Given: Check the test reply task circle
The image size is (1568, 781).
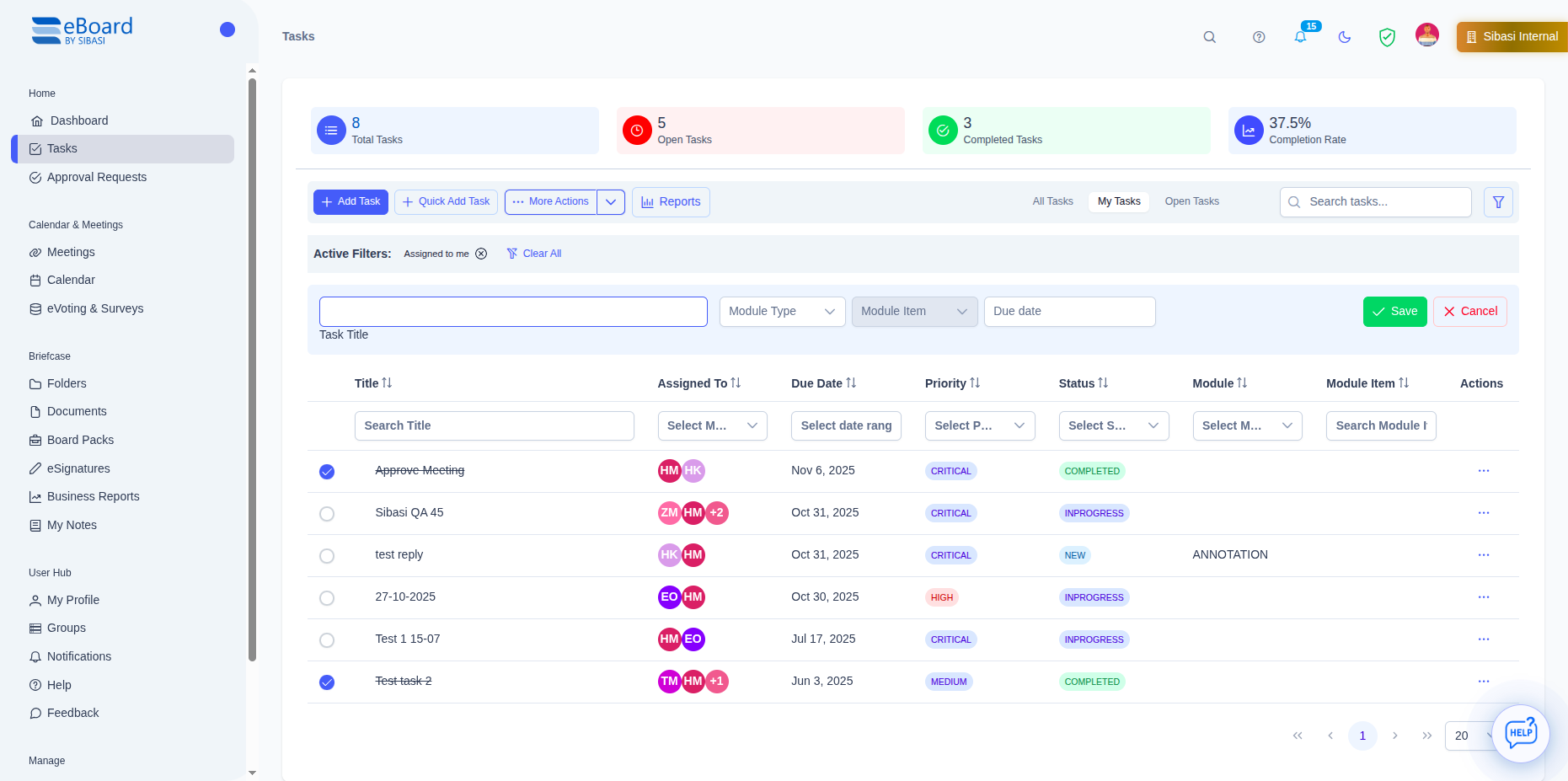Looking at the screenshot, I should 327,556.
